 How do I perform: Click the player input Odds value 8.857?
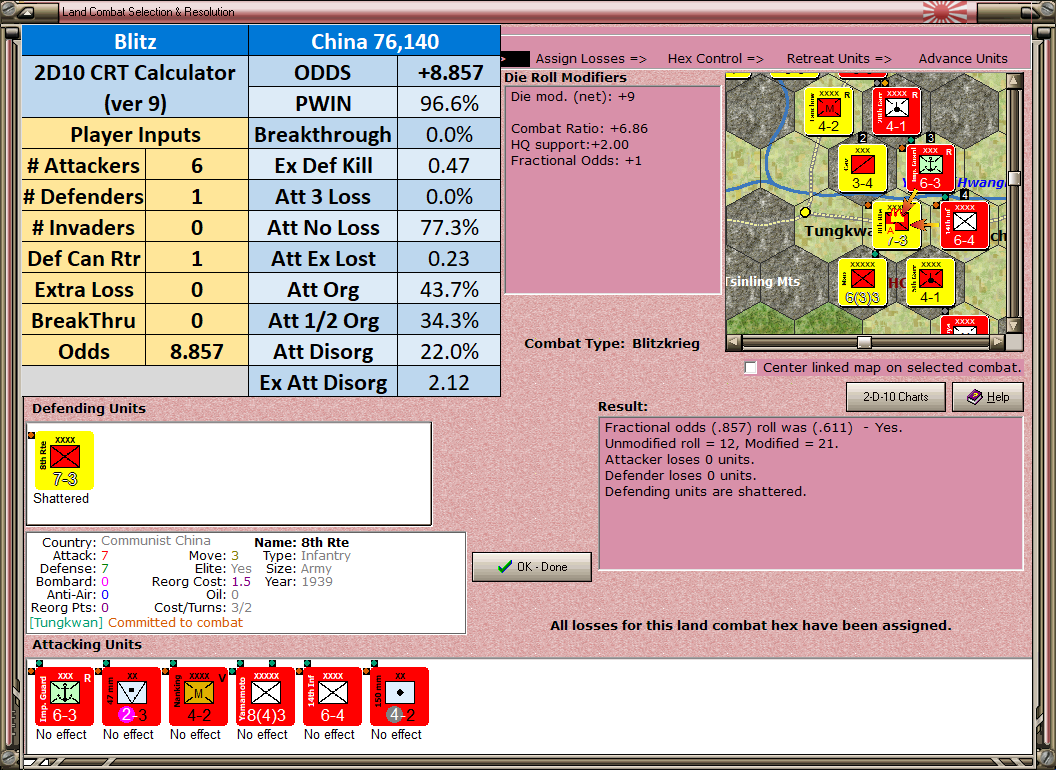click(x=197, y=352)
